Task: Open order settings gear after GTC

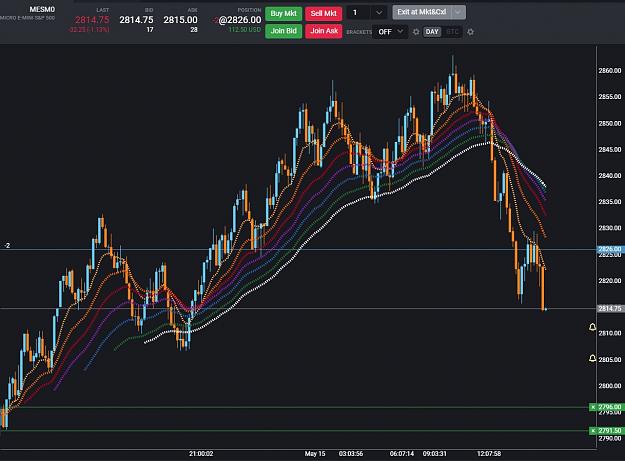Action: (470, 32)
